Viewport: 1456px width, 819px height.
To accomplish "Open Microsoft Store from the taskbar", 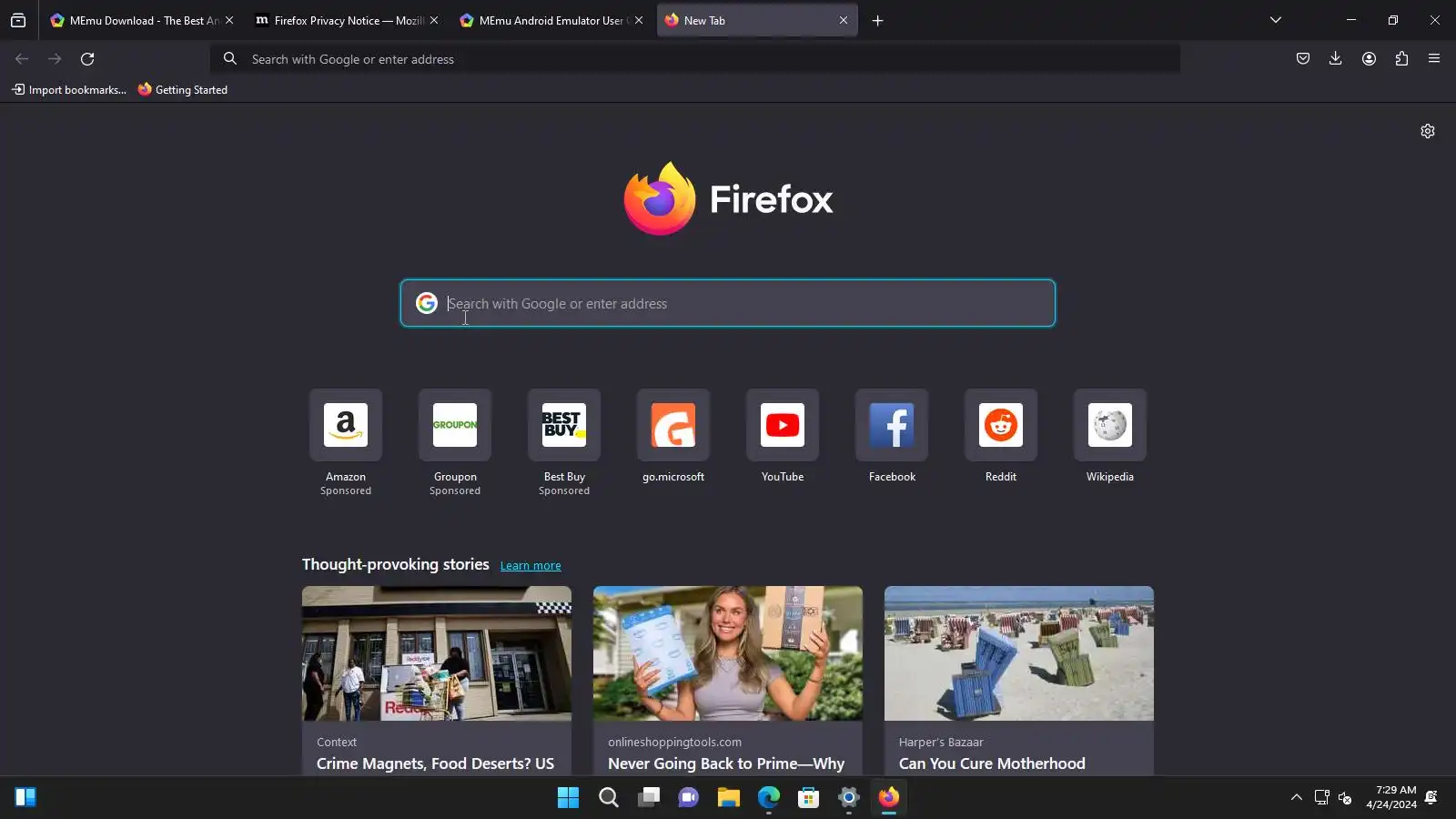I will coord(809,798).
